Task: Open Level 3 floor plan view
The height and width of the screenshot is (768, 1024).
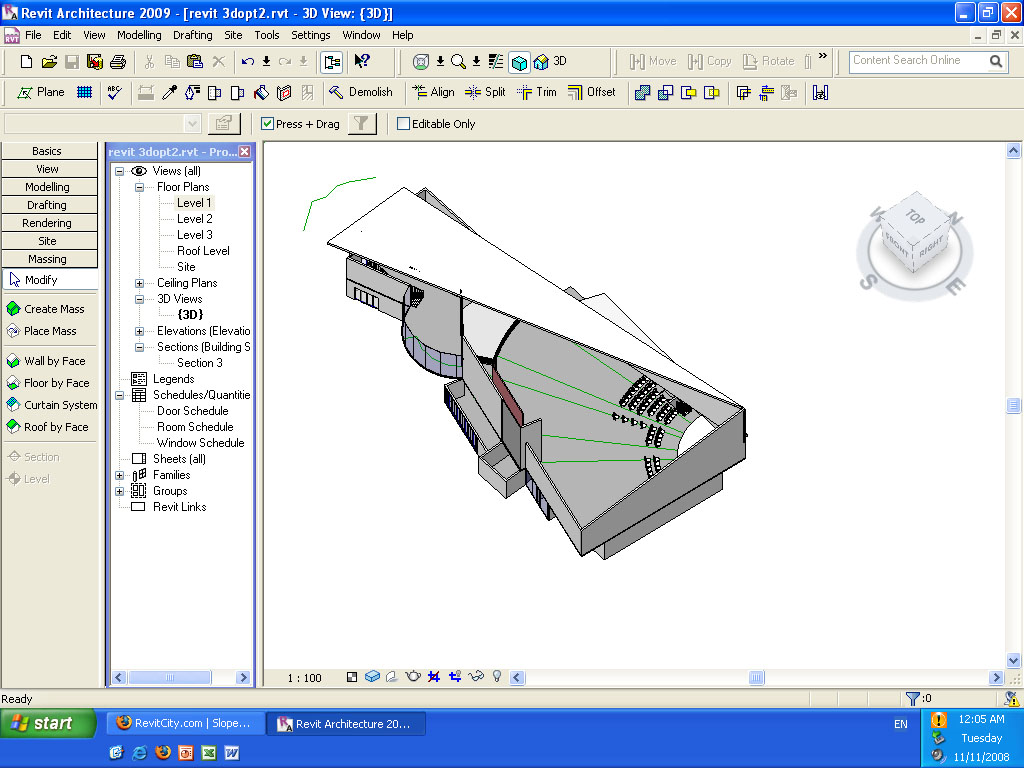Action: (194, 235)
